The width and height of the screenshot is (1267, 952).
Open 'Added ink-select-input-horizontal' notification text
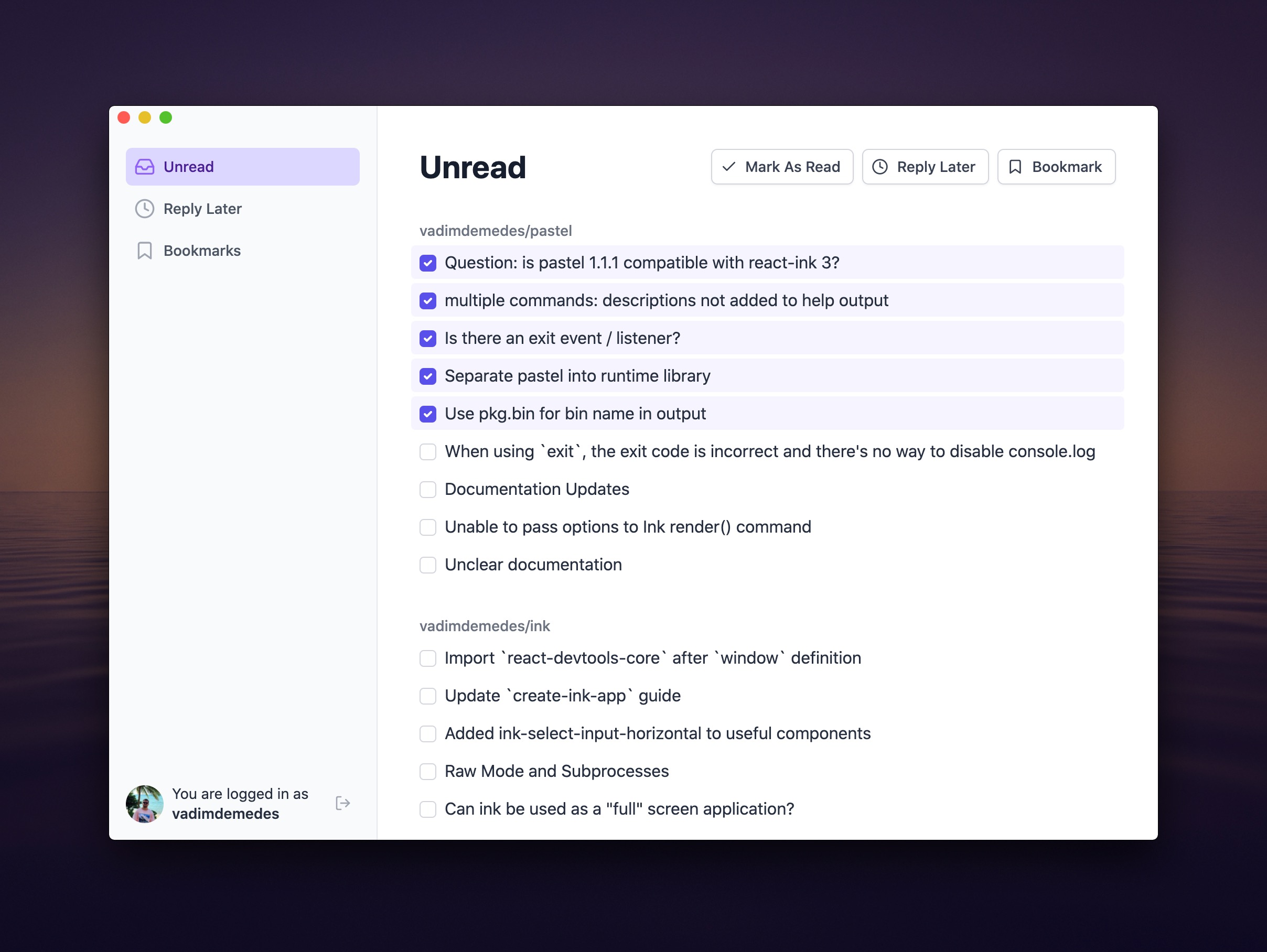(x=658, y=734)
